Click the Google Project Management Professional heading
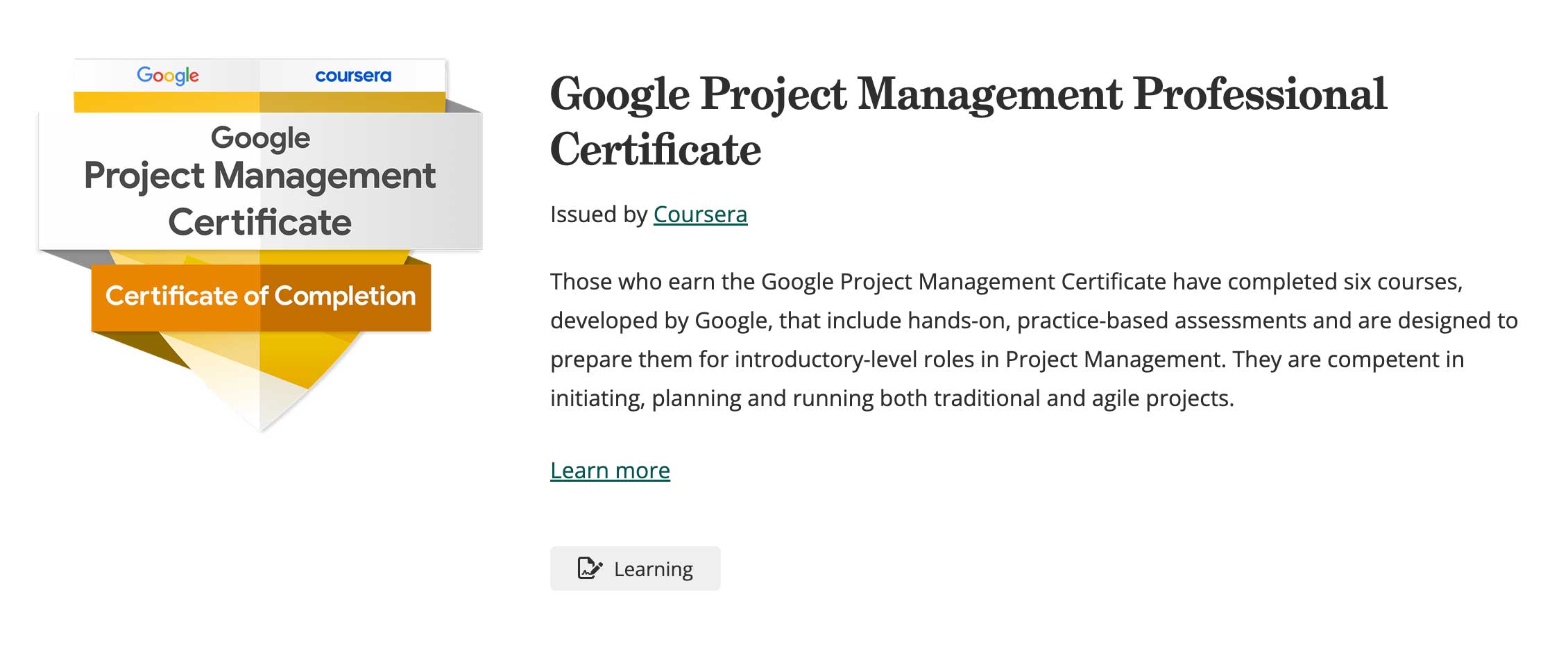Screen dimensions: 1568x665 point(968,94)
